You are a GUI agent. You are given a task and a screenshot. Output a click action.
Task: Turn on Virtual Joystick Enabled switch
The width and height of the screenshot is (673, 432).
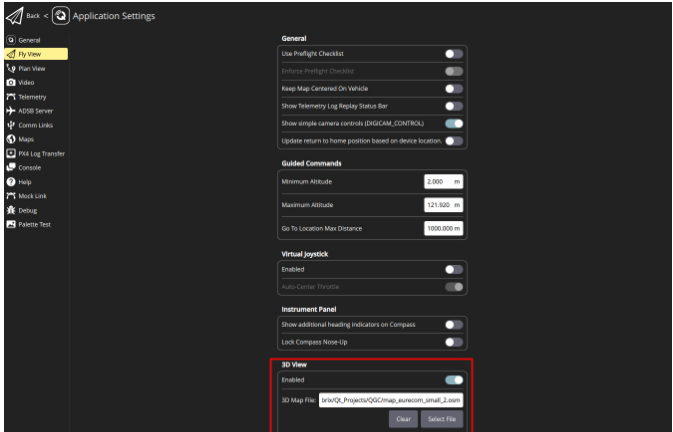[x=453, y=269]
